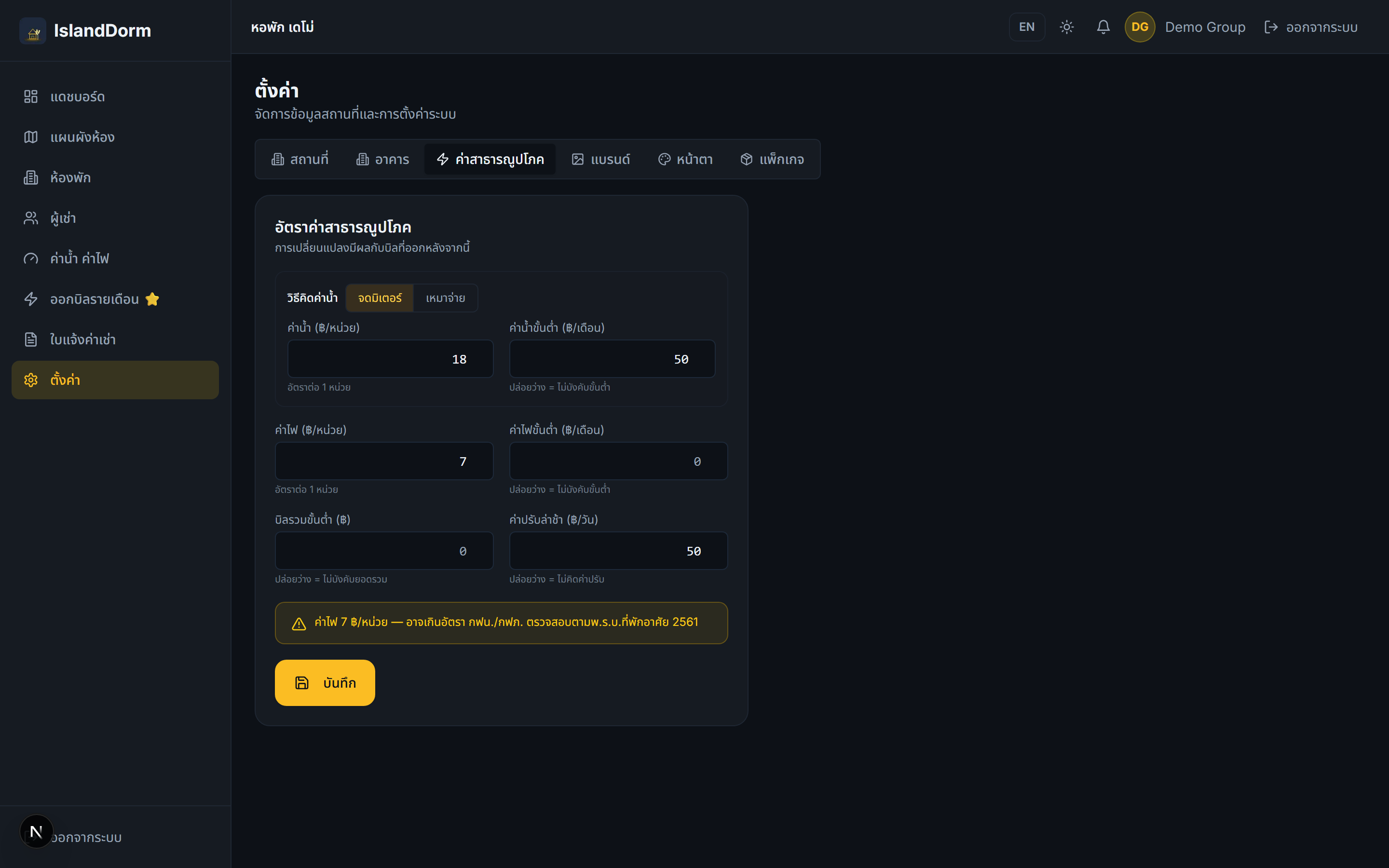Open notifications bell

click(1103, 27)
